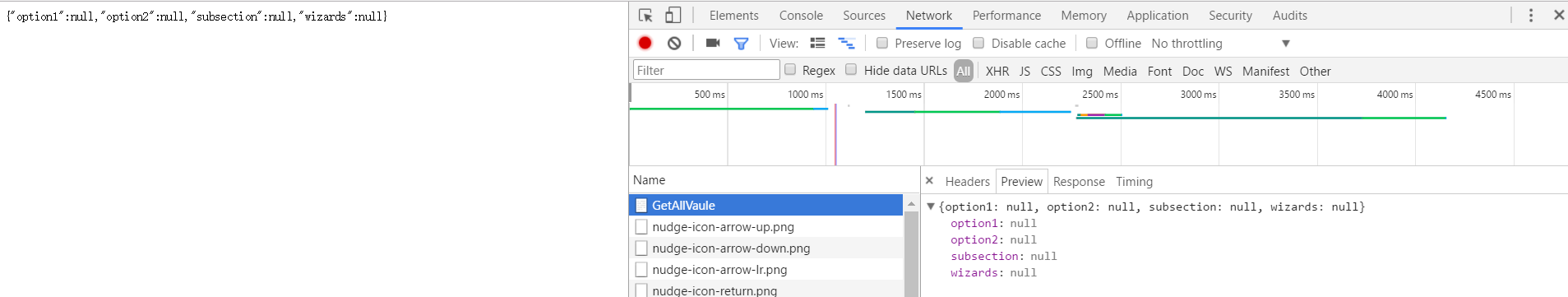The width and height of the screenshot is (1568, 297).
Task: Click the option1 key in preview
Action: pyautogui.click(x=974, y=223)
